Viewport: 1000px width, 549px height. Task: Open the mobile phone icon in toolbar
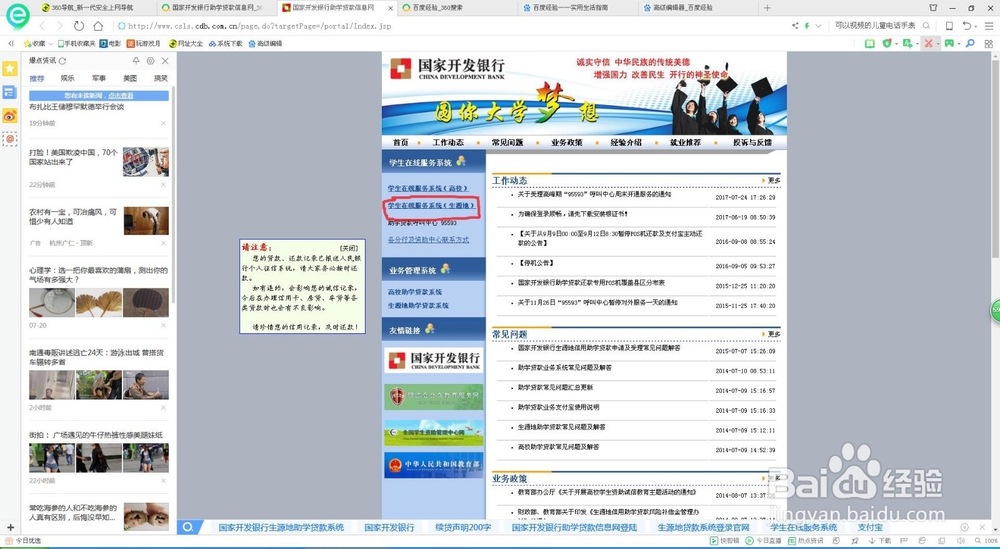click(949, 26)
